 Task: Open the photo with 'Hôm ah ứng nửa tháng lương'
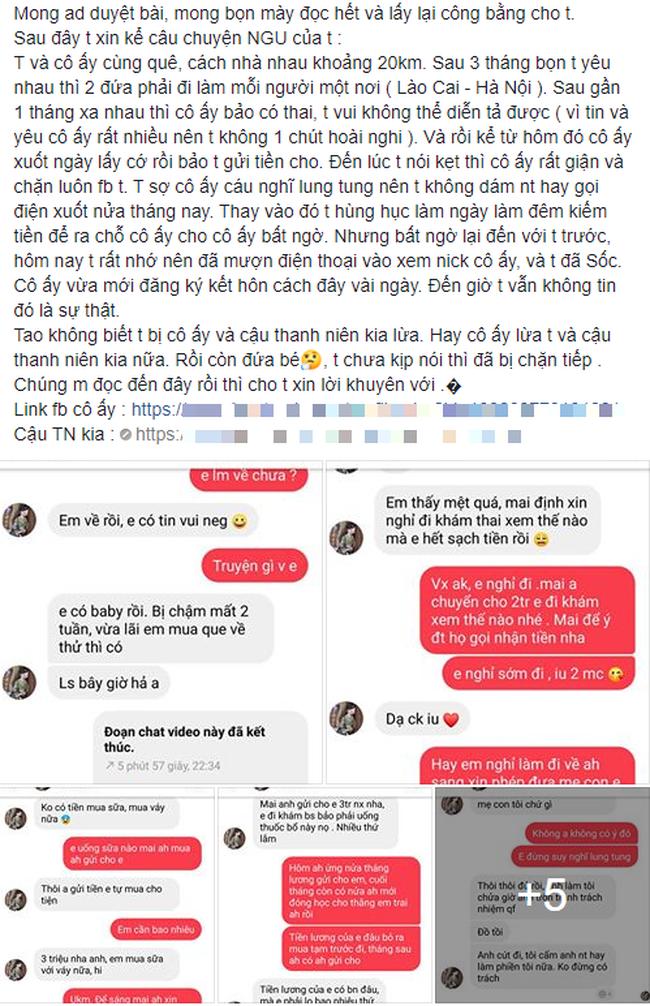325,894
